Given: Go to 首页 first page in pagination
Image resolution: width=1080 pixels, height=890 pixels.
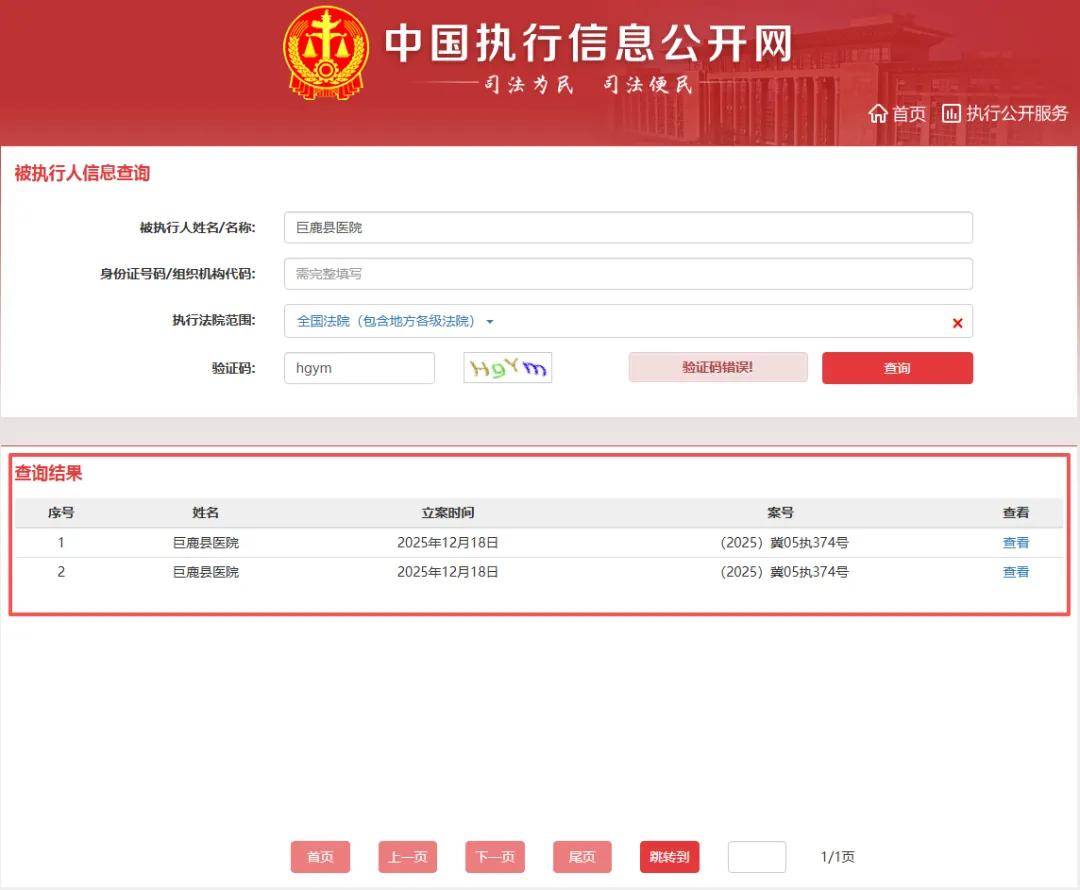Looking at the screenshot, I should click(x=320, y=857).
